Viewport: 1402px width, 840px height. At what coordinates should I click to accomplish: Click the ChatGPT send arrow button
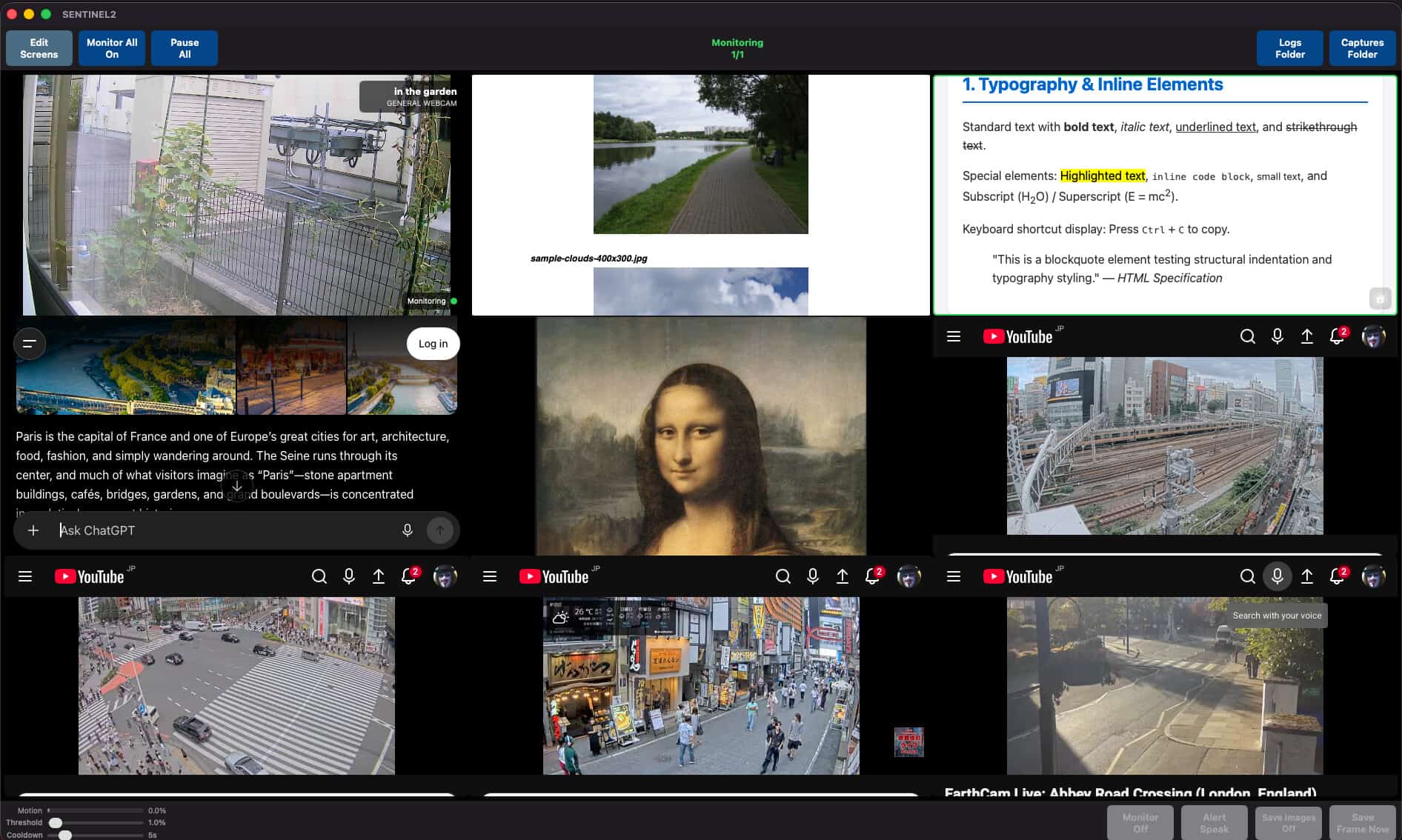point(440,530)
